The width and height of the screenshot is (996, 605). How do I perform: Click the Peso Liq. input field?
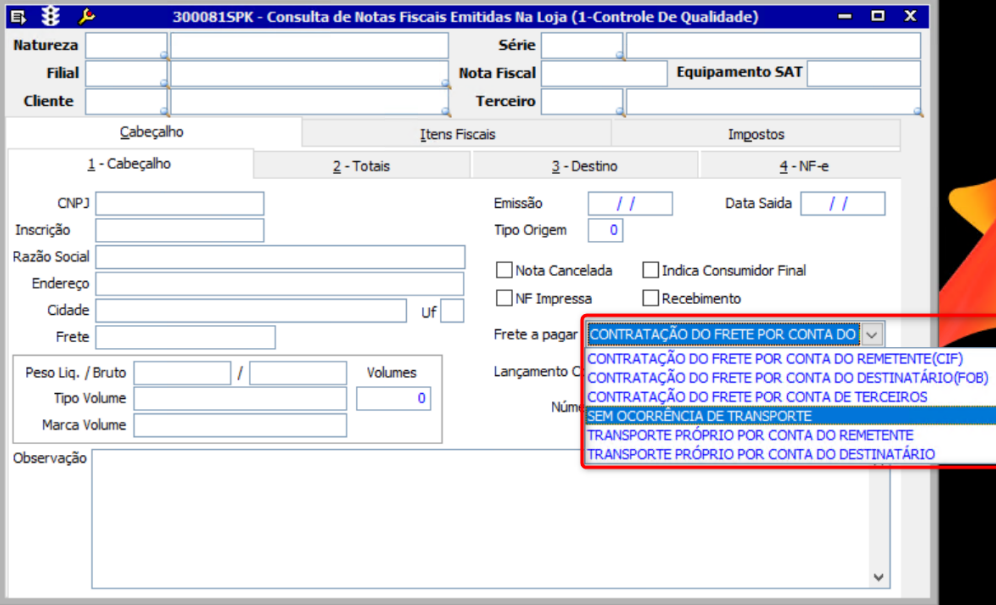182,373
